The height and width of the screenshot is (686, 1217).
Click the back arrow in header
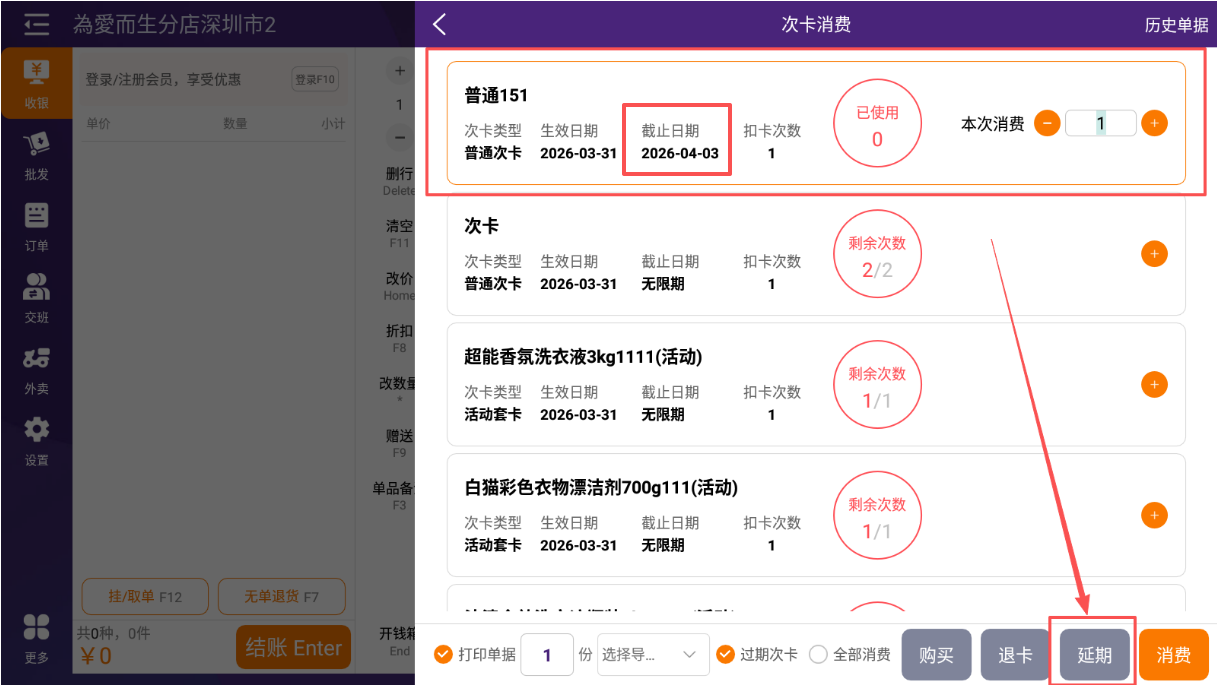(x=439, y=25)
